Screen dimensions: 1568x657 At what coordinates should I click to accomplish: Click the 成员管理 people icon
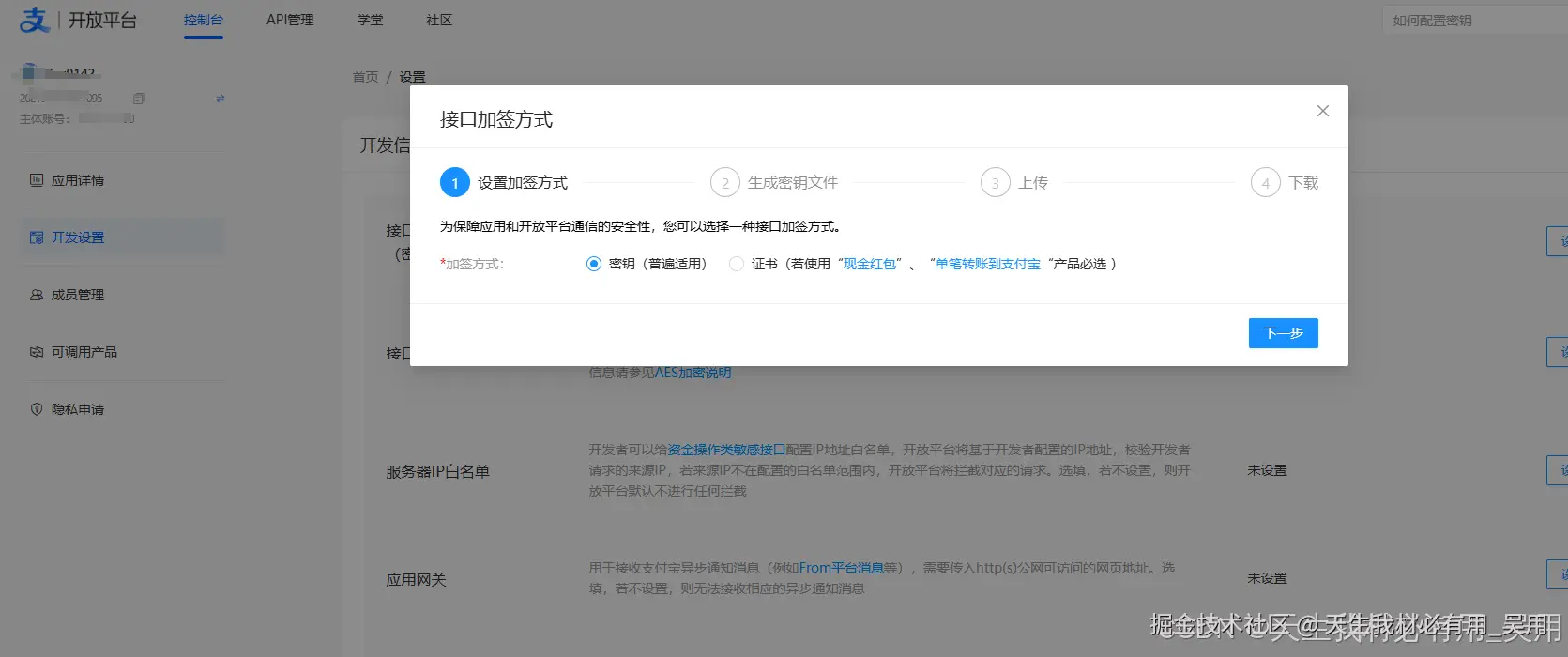coord(37,295)
